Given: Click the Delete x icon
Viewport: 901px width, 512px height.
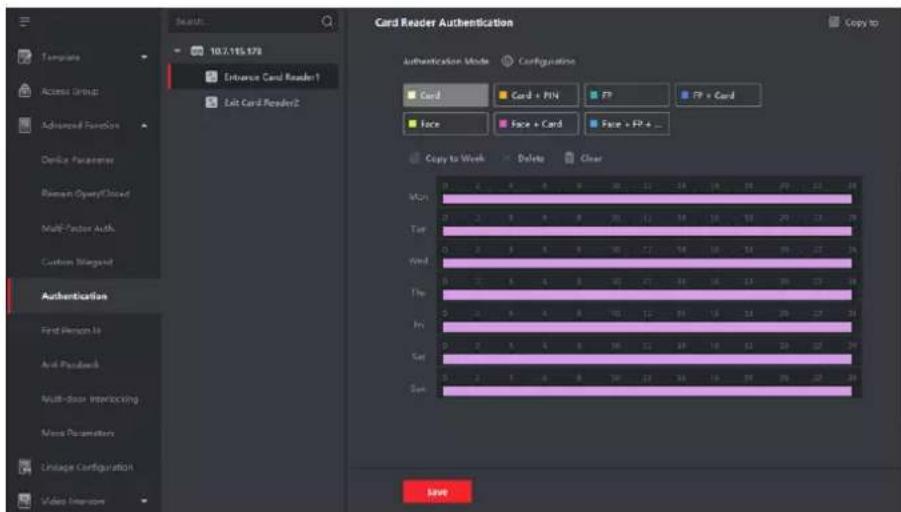Looking at the screenshot, I should coord(506,158).
